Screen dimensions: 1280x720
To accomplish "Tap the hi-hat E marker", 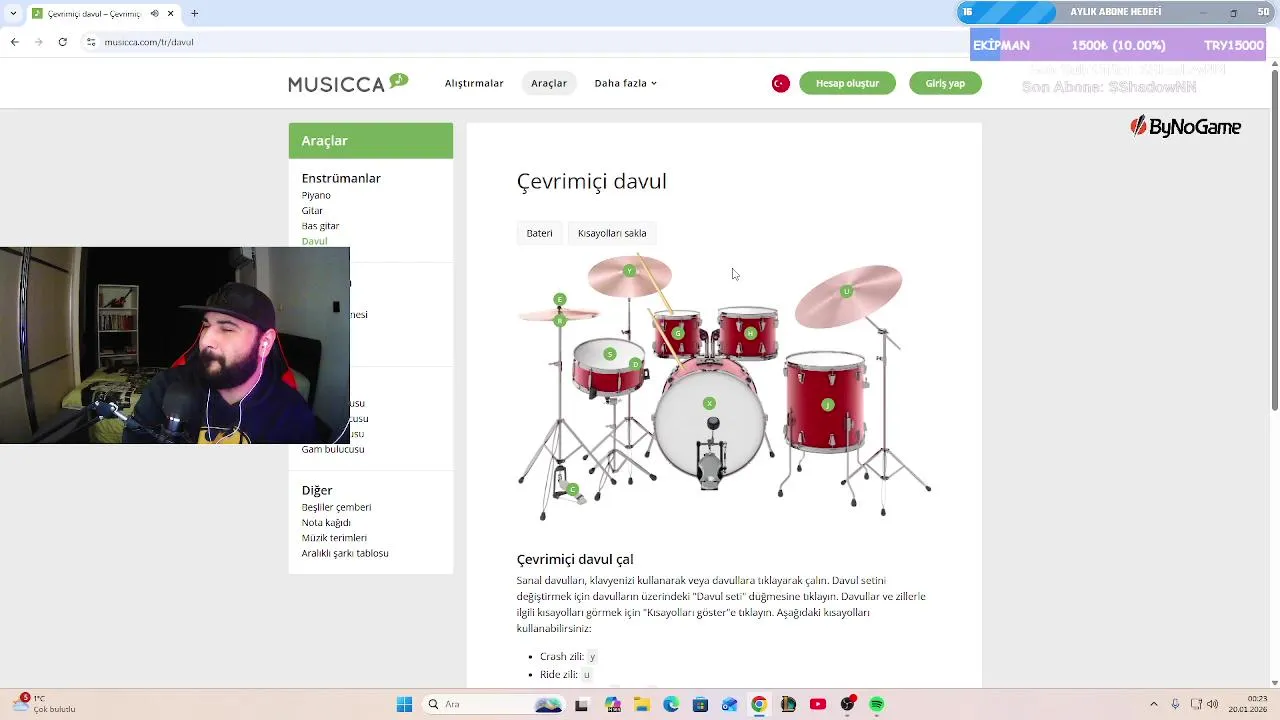I will pos(560,299).
